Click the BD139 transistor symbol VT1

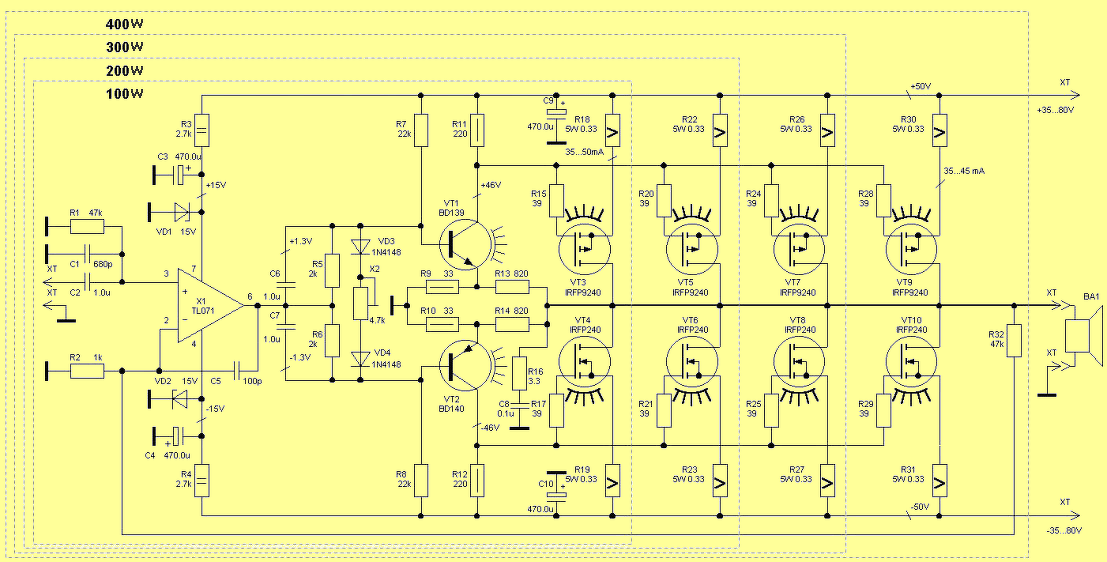(466, 245)
